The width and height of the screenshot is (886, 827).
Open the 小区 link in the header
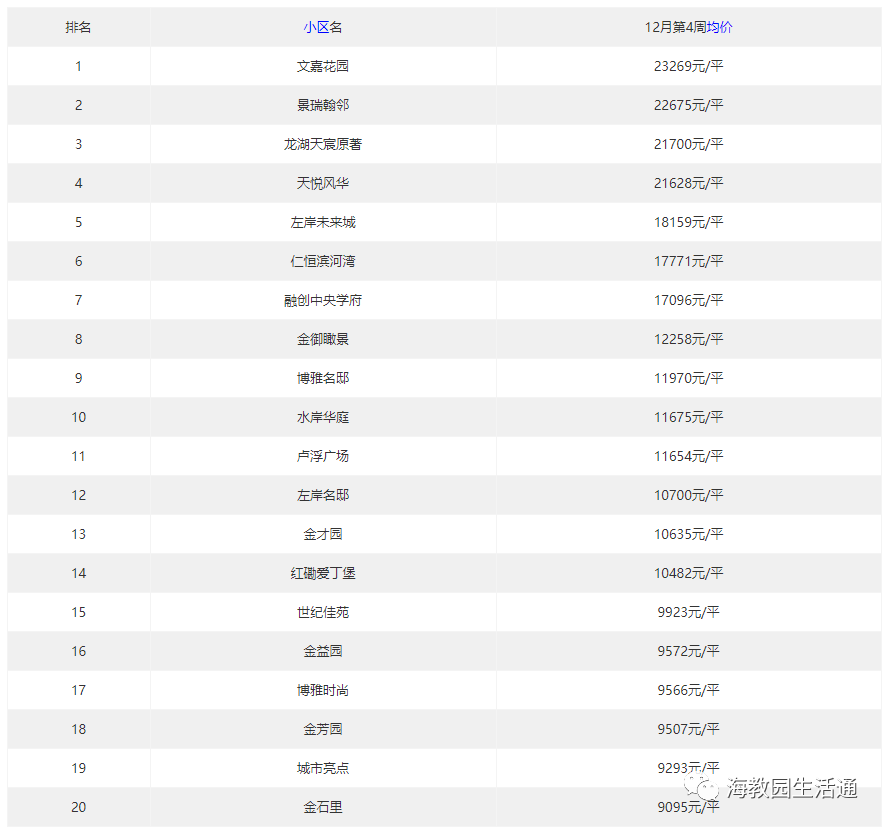click(316, 27)
